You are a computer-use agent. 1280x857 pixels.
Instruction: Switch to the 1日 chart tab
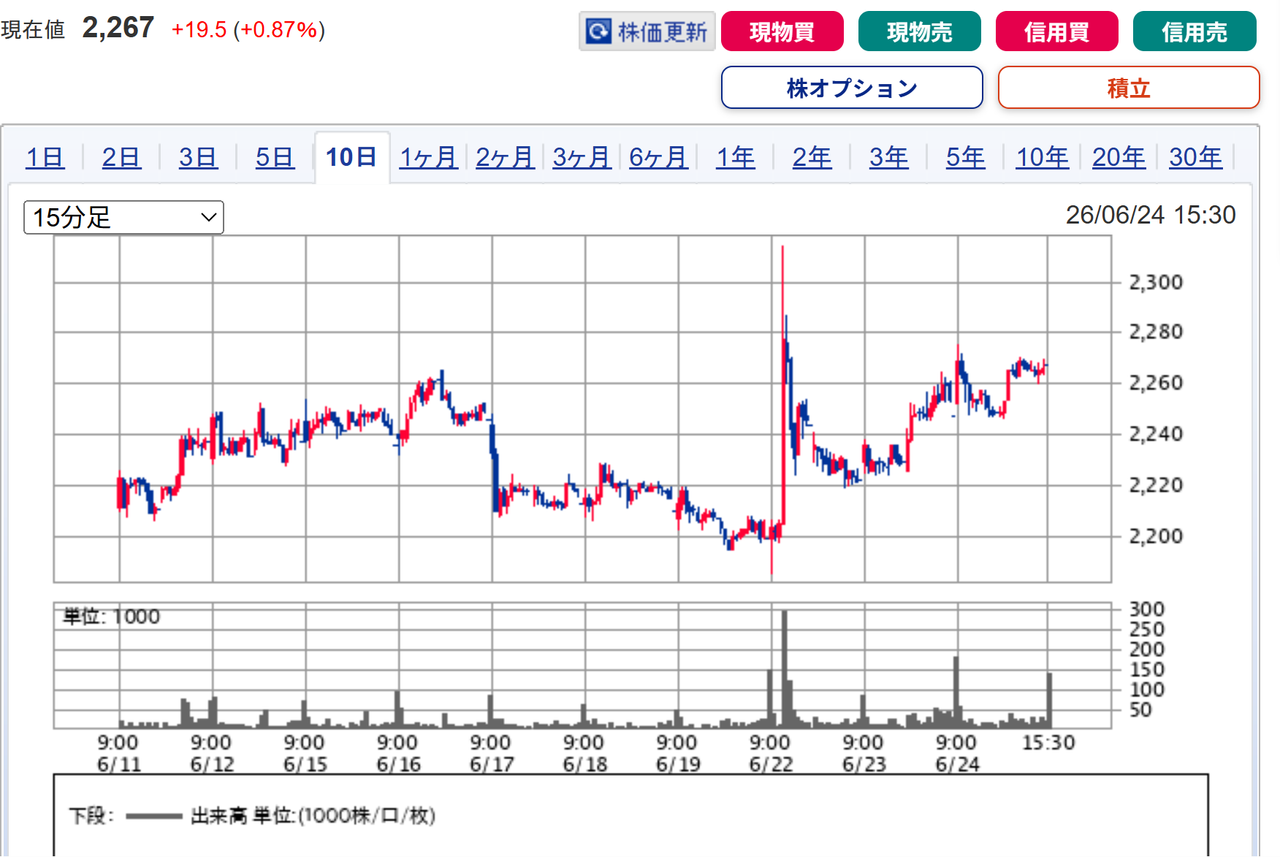pyautogui.click(x=45, y=157)
